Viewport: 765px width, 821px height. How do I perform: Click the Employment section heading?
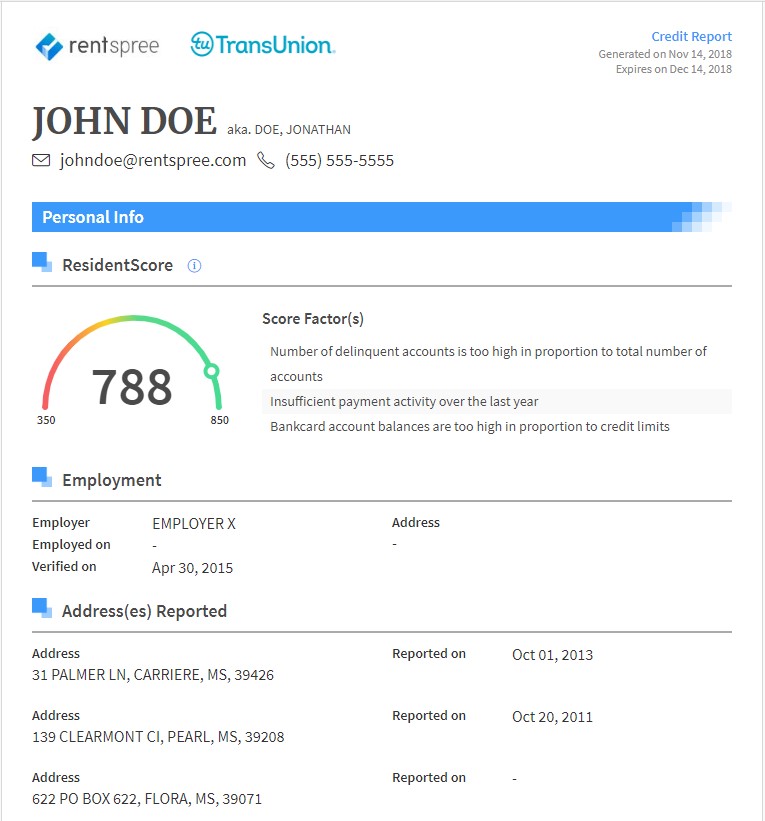112,480
